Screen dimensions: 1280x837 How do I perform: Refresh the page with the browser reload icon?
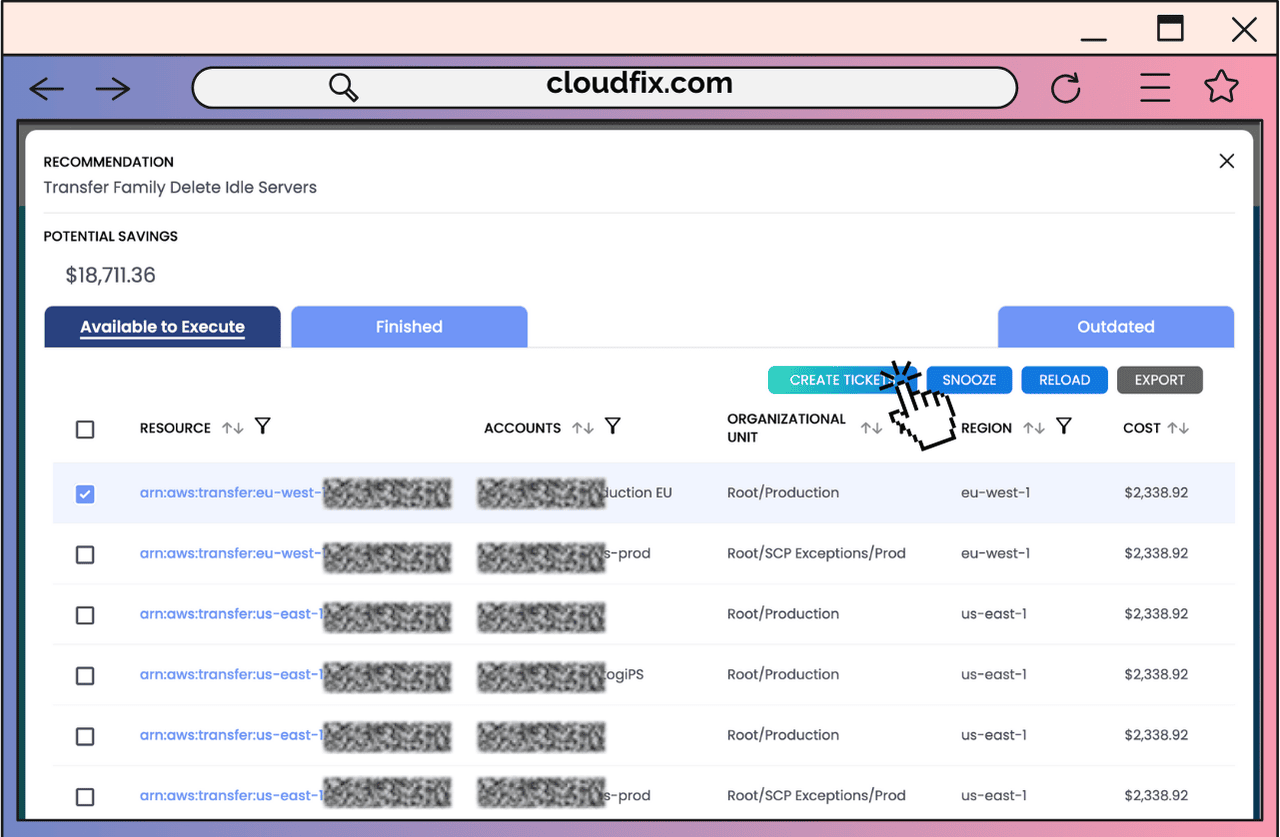coord(1066,88)
